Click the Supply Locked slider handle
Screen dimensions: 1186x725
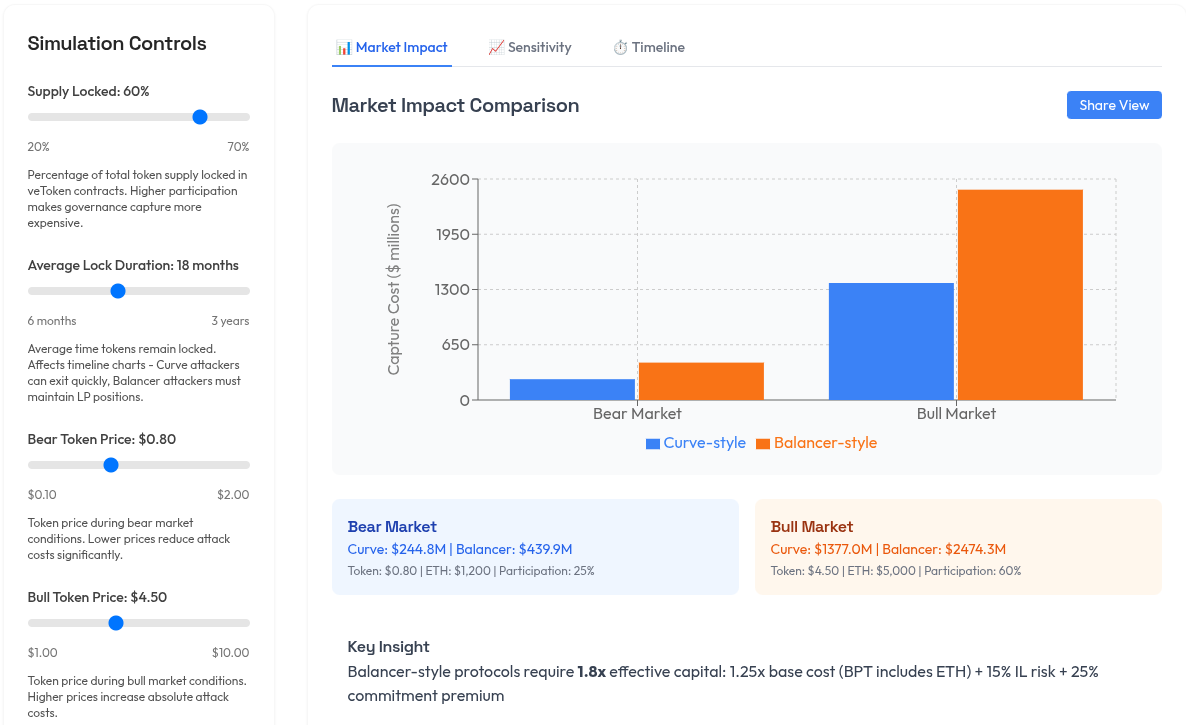tap(200, 117)
